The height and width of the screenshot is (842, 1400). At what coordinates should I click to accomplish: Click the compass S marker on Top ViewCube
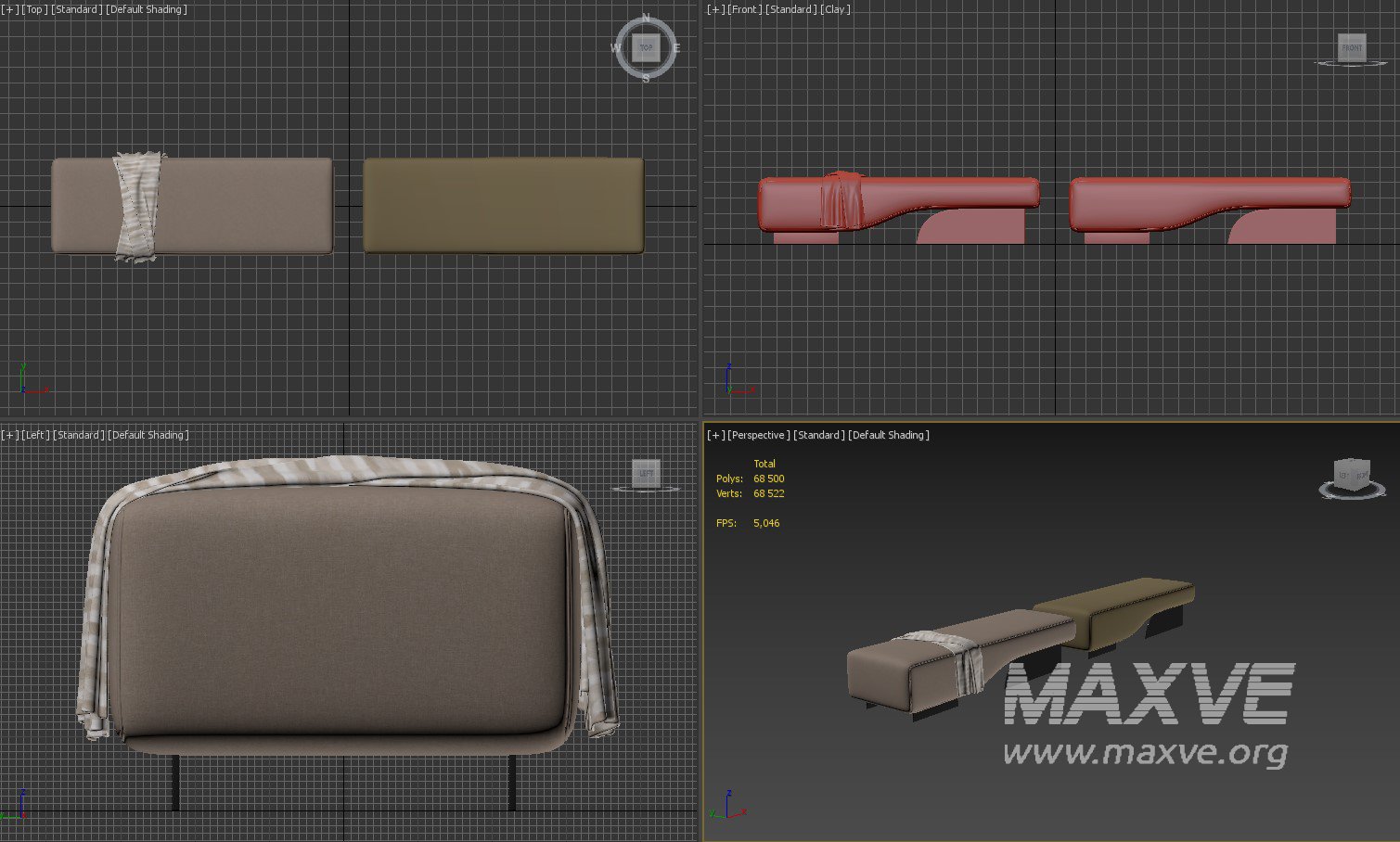click(647, 79)
